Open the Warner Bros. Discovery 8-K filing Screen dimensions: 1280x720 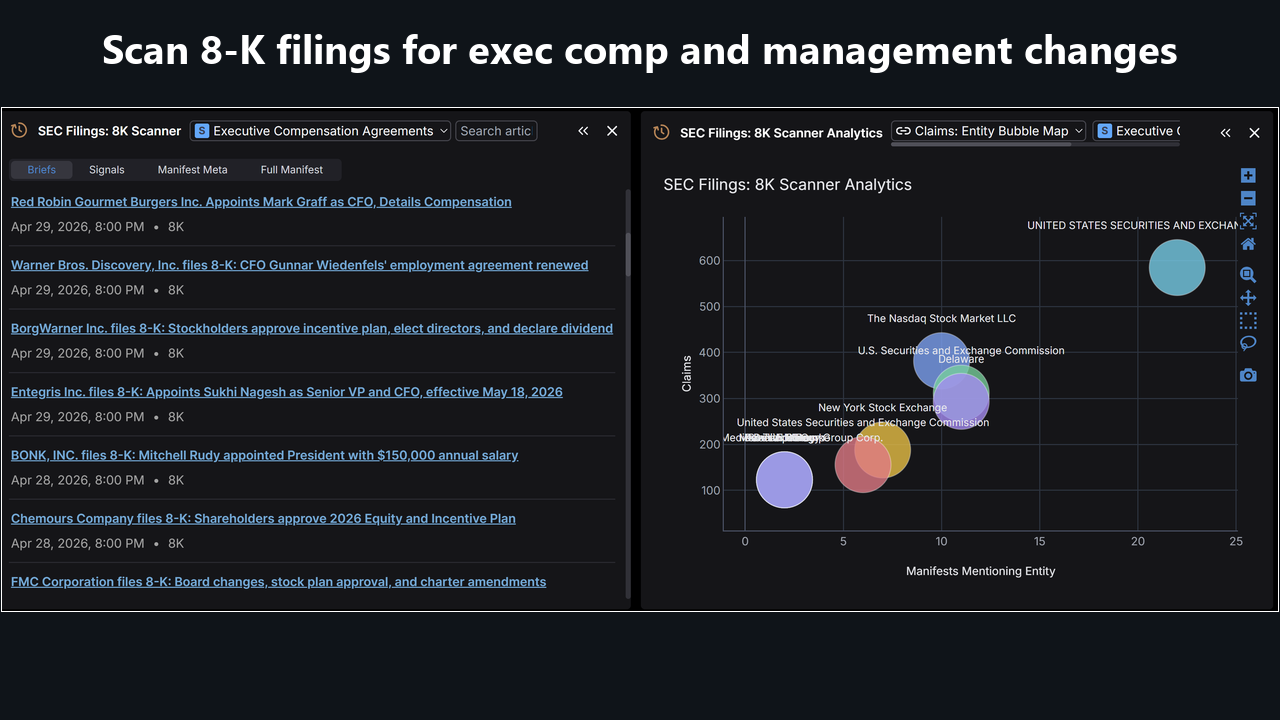300,265
